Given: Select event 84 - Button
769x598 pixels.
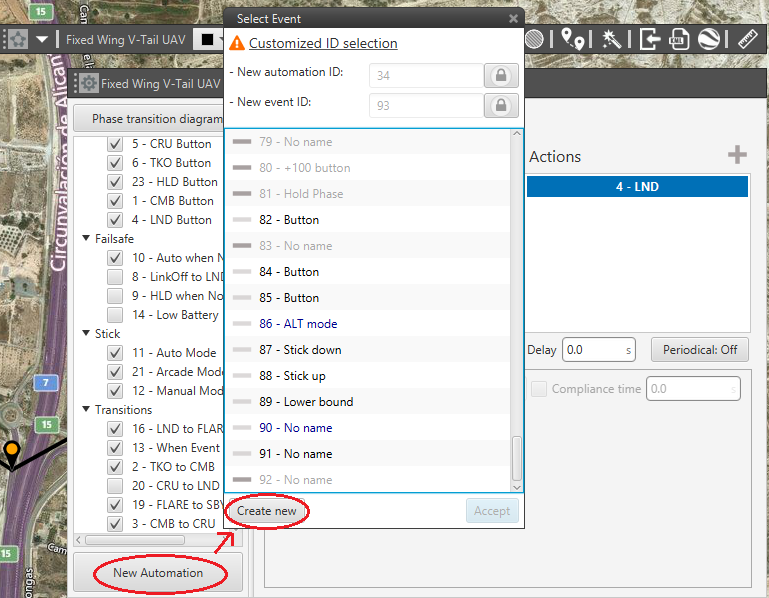Looking at the screenshot, I should pyautogui.click(x=368, y=272).
